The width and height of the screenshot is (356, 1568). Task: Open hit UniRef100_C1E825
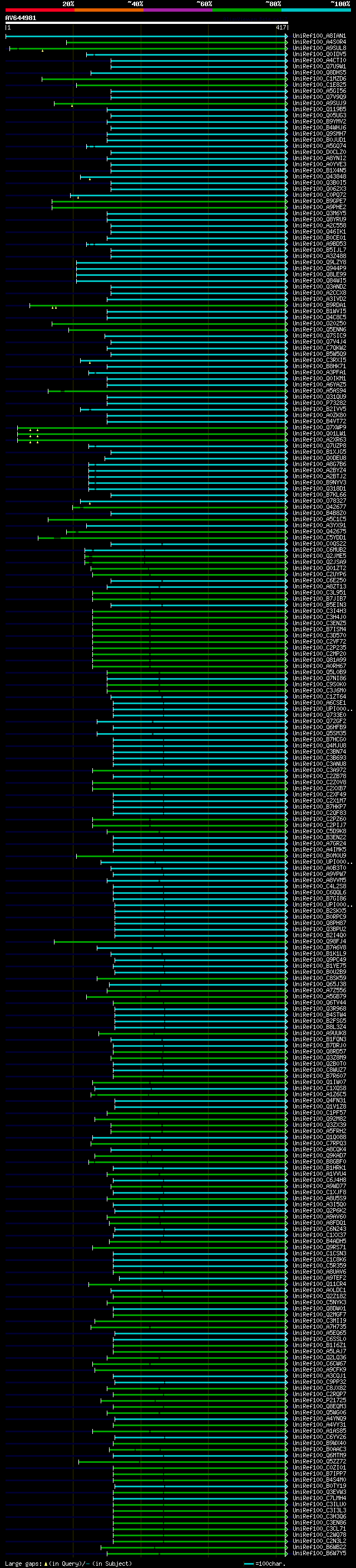pos(319,85)
